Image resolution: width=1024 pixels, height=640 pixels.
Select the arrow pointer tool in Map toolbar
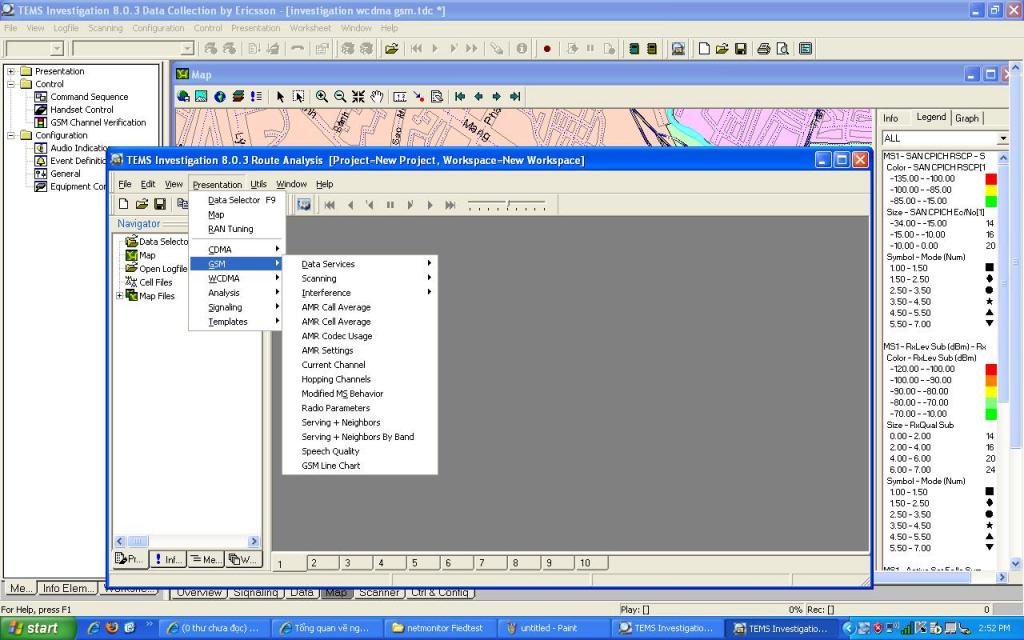[280, 97]
